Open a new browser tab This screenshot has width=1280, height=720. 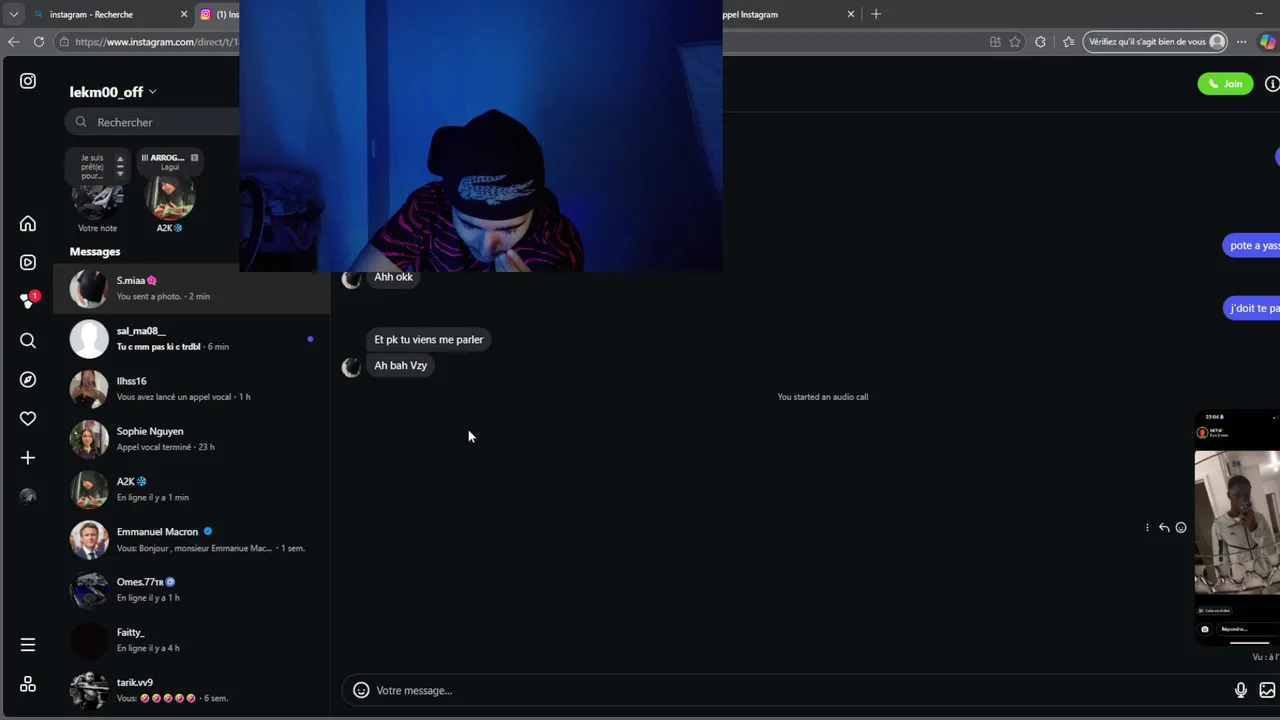coord(876,14)
